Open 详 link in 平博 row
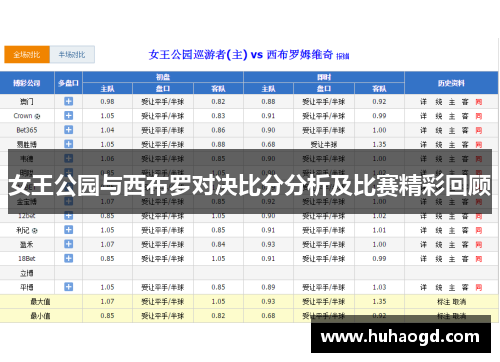Viewport: 500px width, 362px height. (423, 287)
